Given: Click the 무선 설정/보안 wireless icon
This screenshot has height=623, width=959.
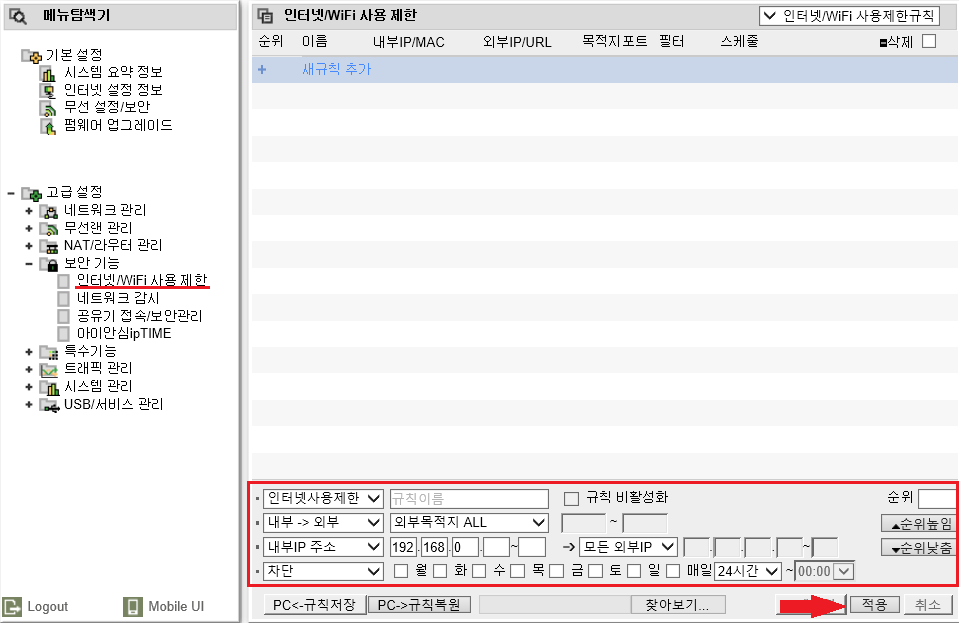Looking at the screenshot, I should [48, 109].
